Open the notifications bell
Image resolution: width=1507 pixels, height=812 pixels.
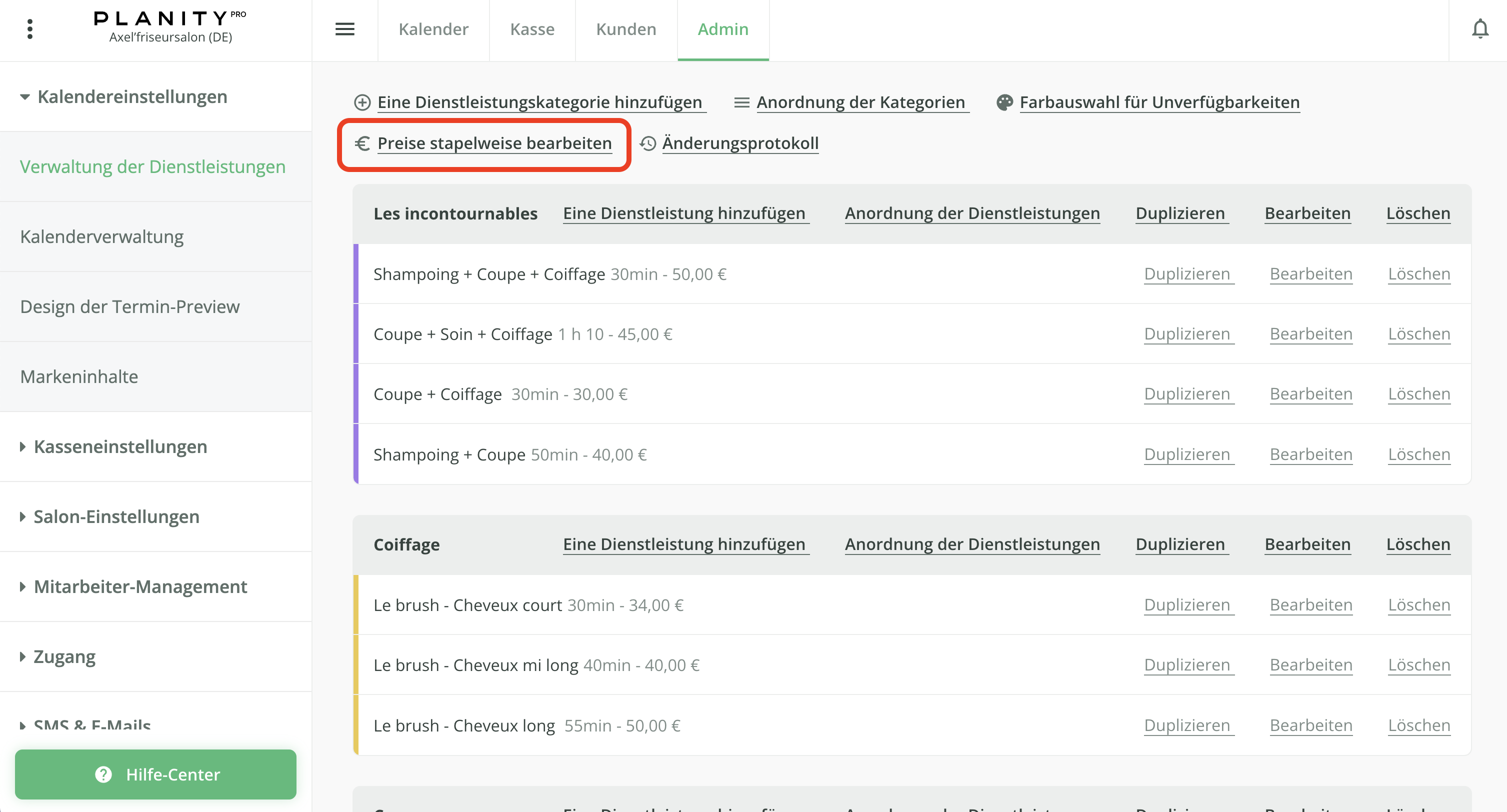coord(1479,28)
